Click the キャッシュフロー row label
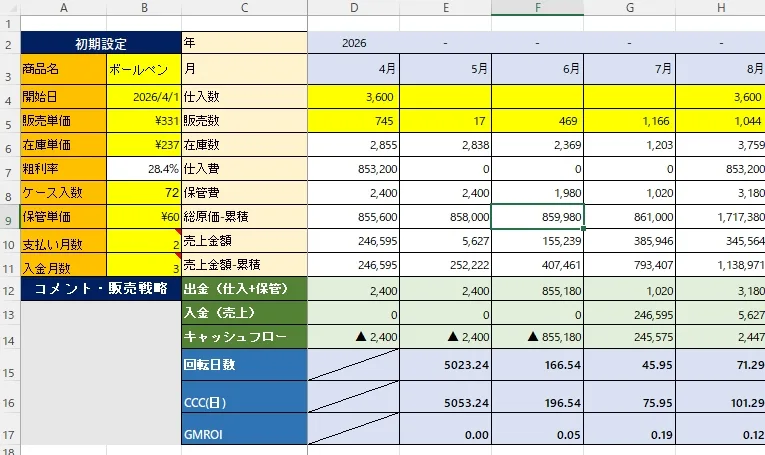 [244, 337]
